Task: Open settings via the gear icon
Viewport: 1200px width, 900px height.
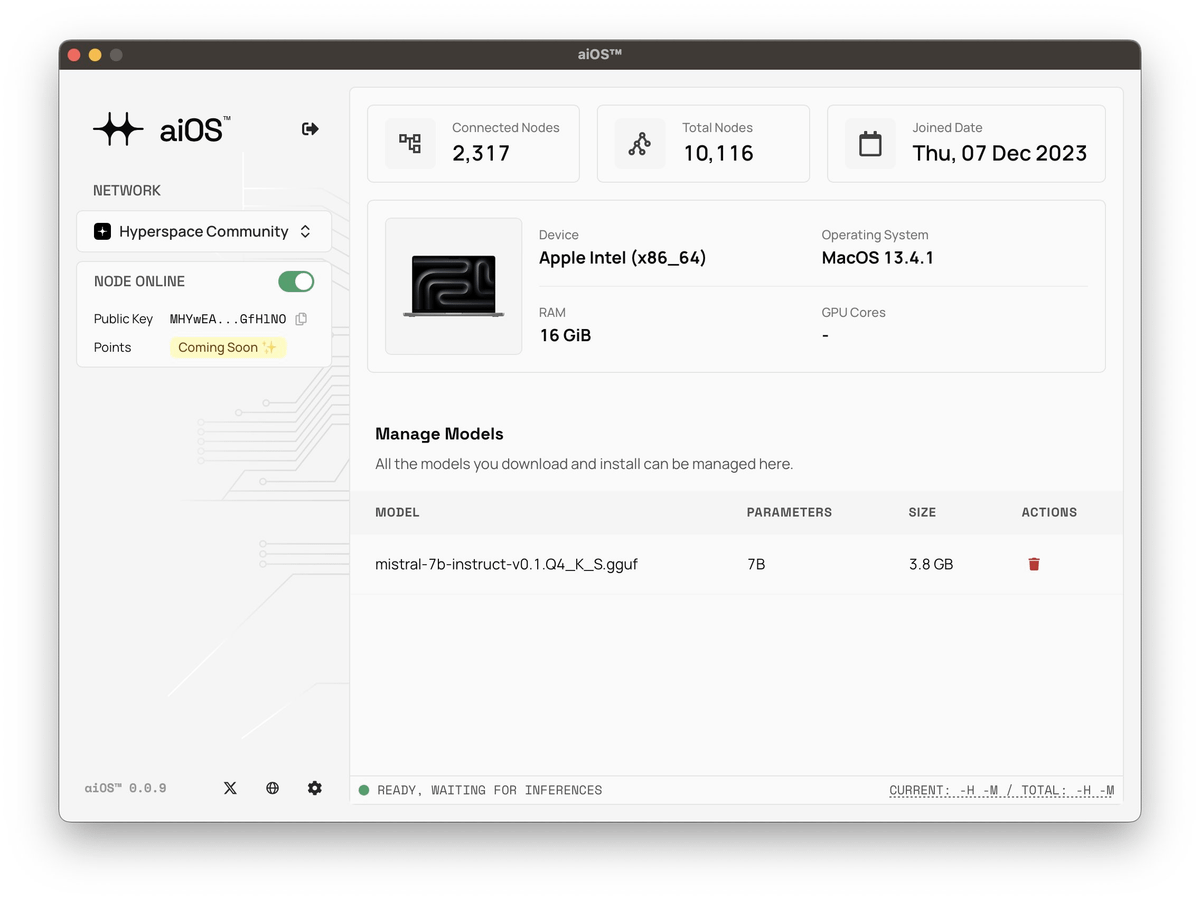Action: (314, 788)
